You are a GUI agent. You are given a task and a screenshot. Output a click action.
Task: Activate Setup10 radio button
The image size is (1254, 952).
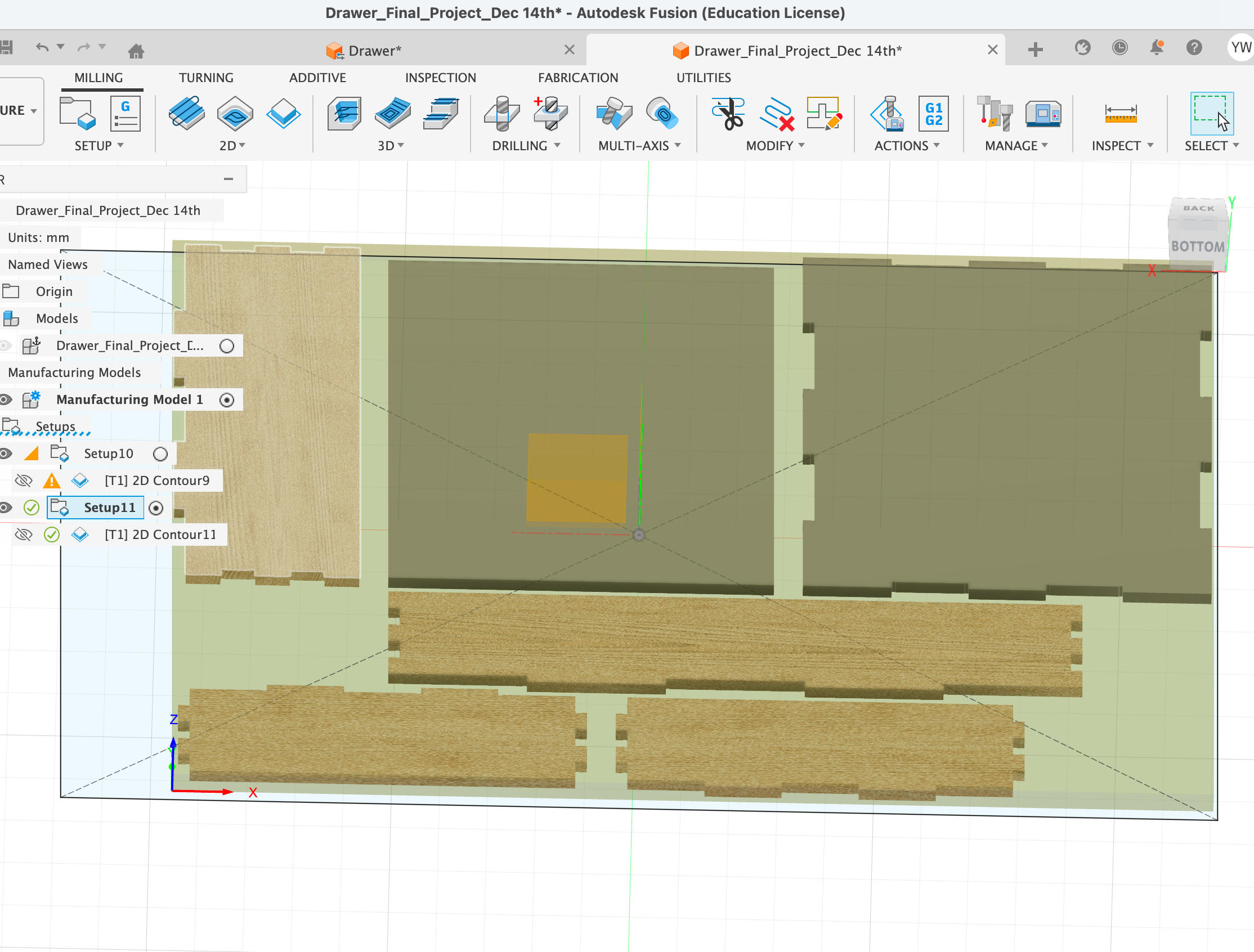tap(160, 454)
